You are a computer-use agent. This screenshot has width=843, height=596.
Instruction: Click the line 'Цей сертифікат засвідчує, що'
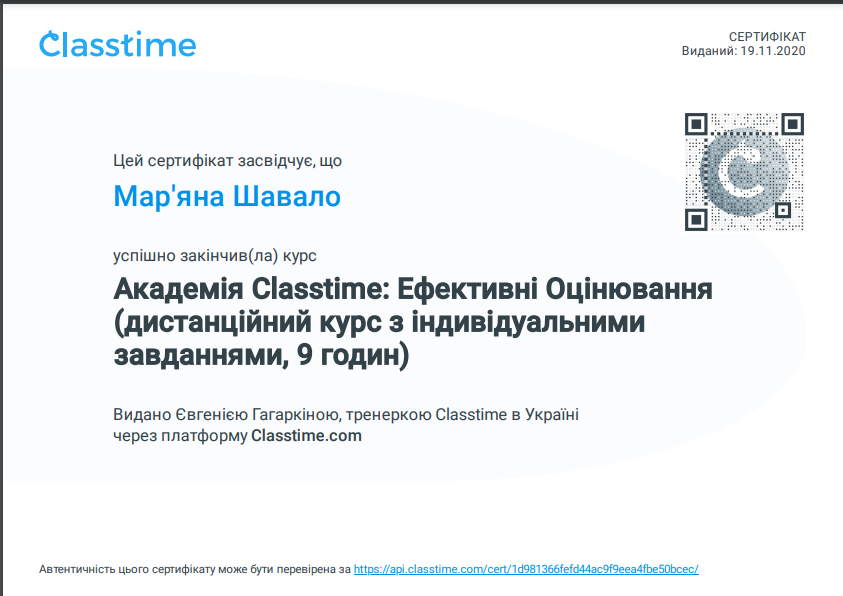[227, 161]
